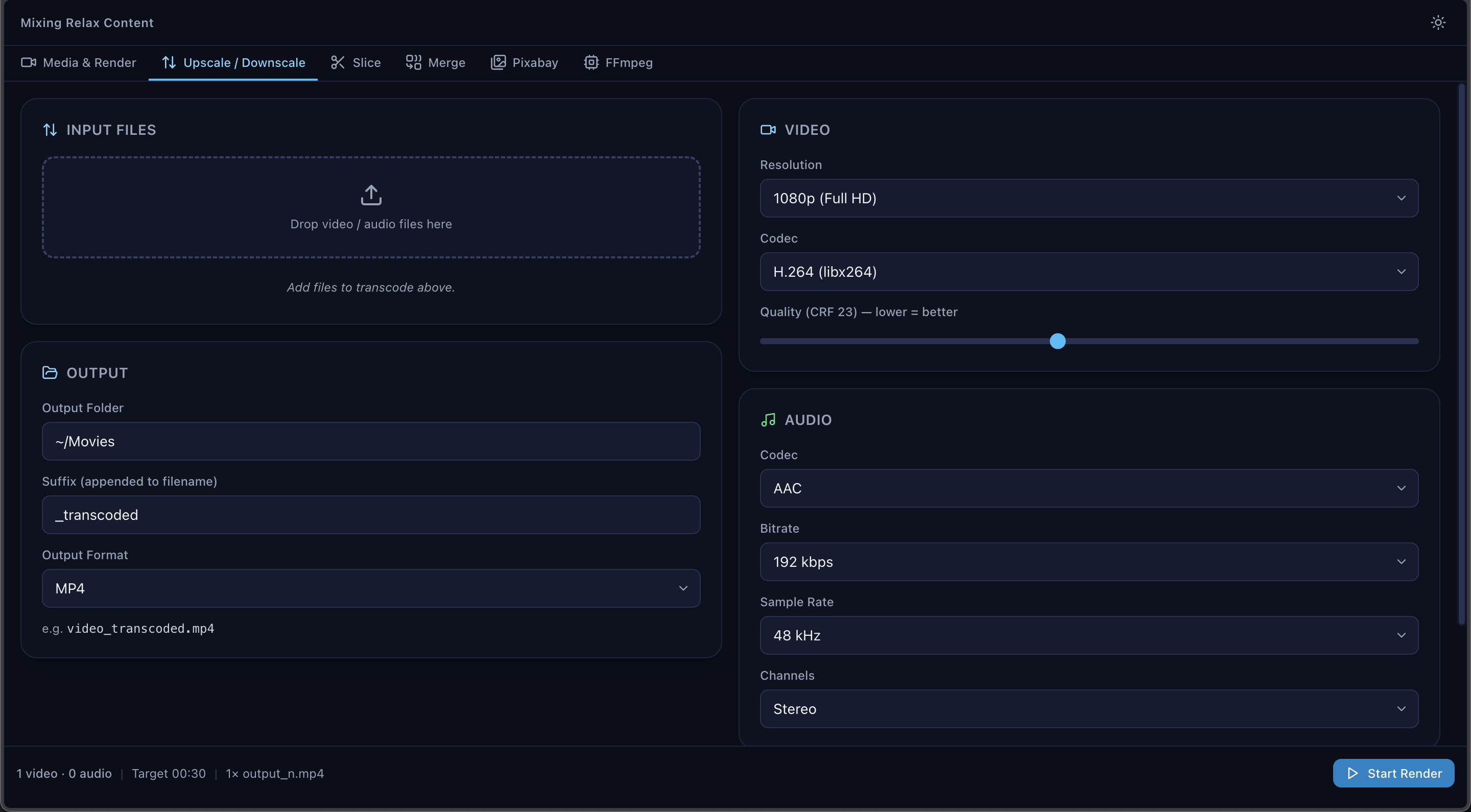Image resolution: width=1471 pixels, height=812 pixels.
Task: Click the 'Quality (CRF 23) — lower = better' label
Action: 859,312
